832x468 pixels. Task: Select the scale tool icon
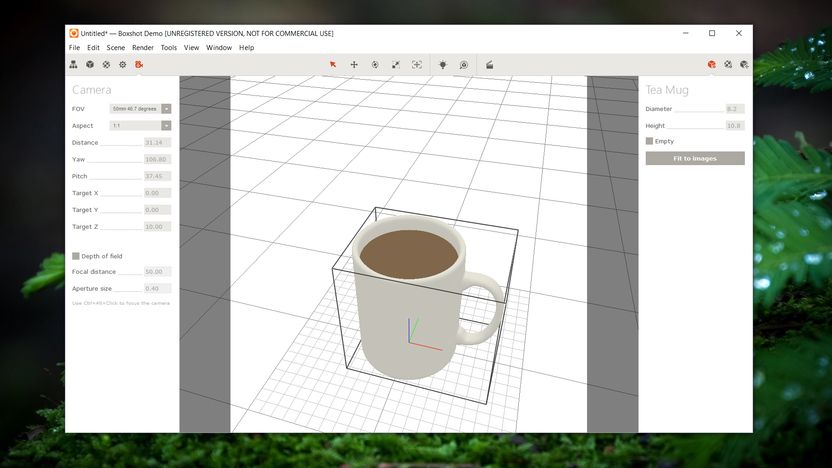click(x=396, y=65)
